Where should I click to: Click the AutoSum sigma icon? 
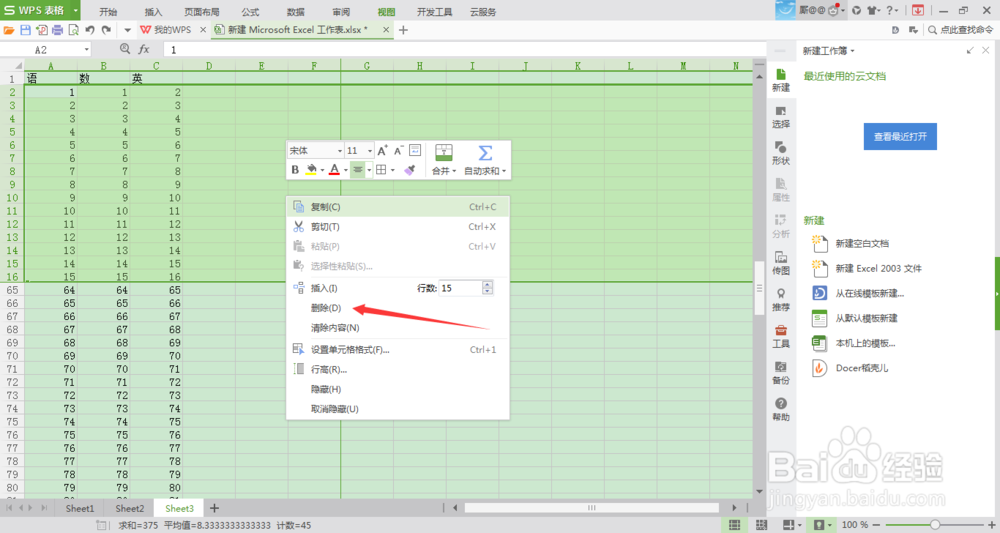point(485,153)
